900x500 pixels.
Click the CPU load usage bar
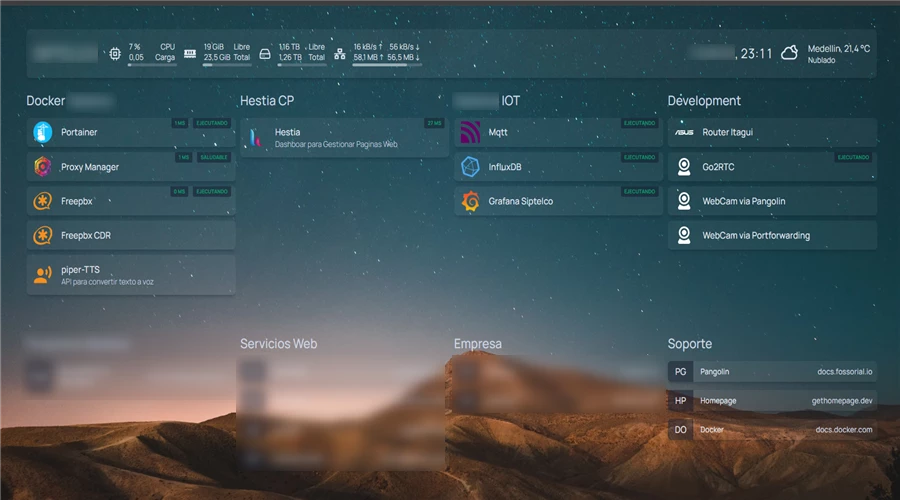152,65
